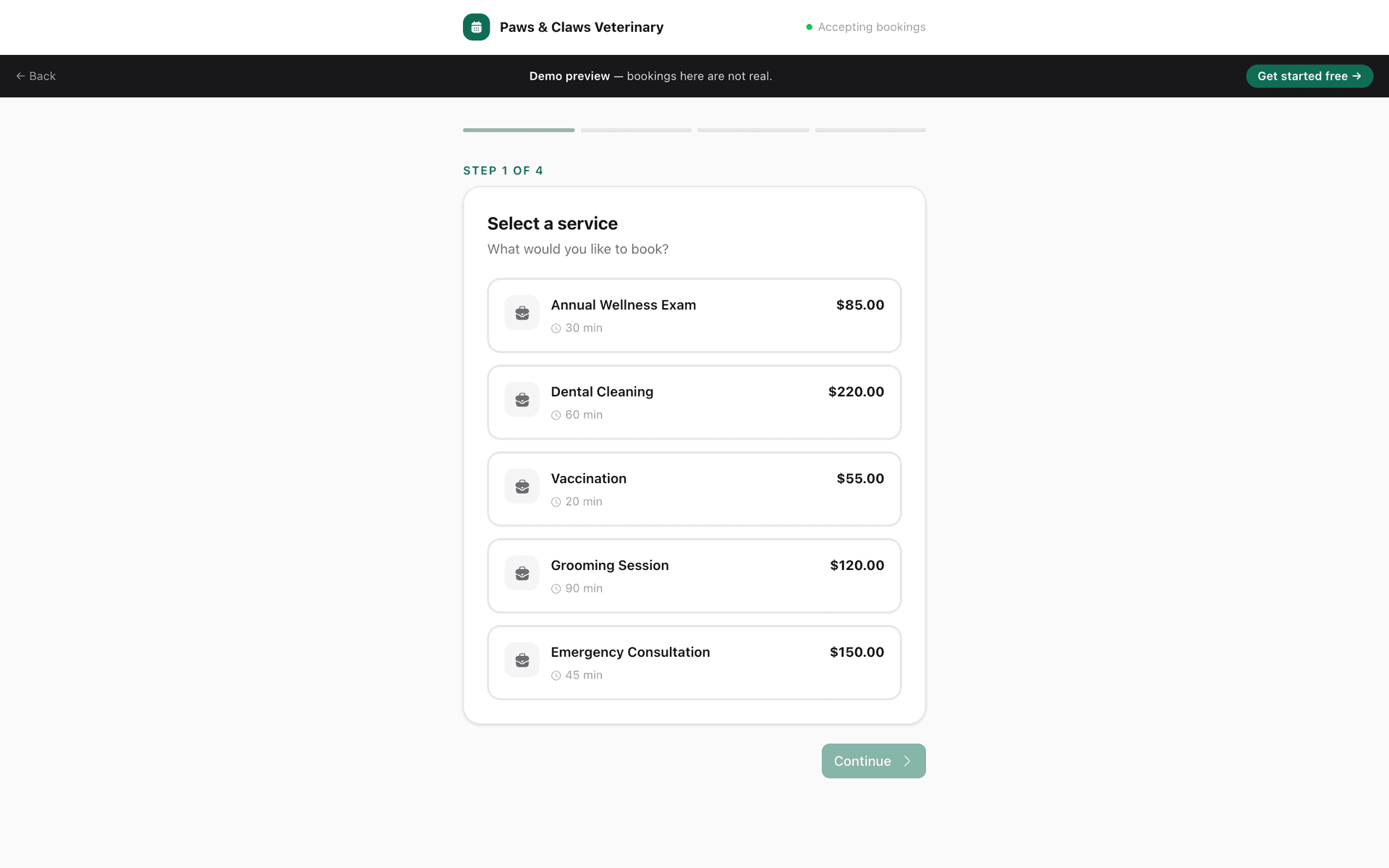Viewport: 1389px width, 868px height.
Task: Click the briefcase icon beside Grooming Session
Action: click(x=522, y=573)
